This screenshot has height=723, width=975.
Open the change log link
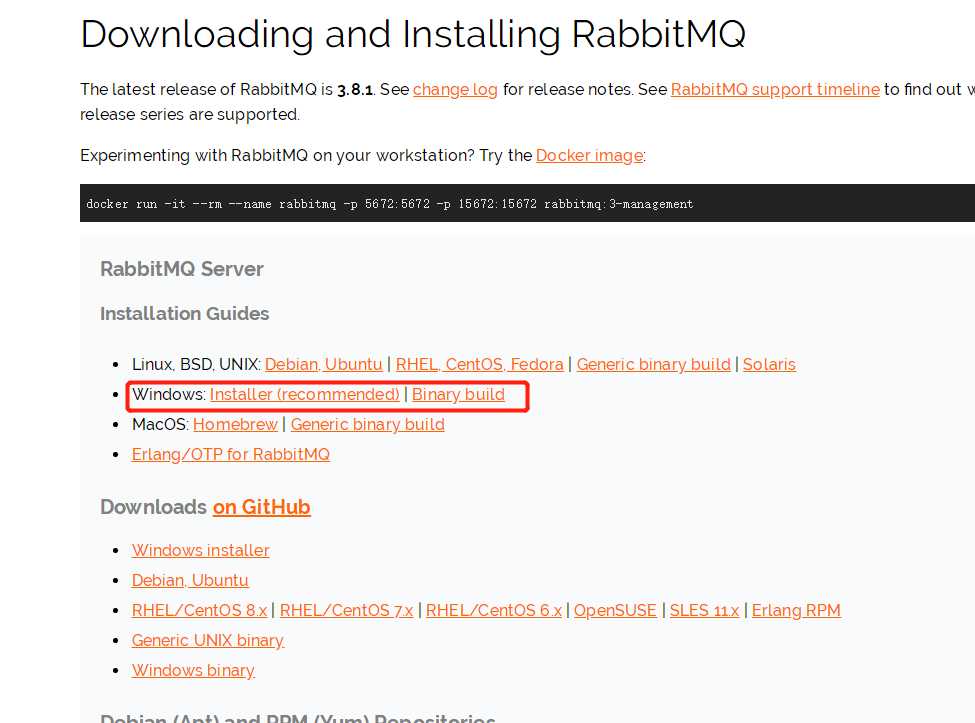455,90
